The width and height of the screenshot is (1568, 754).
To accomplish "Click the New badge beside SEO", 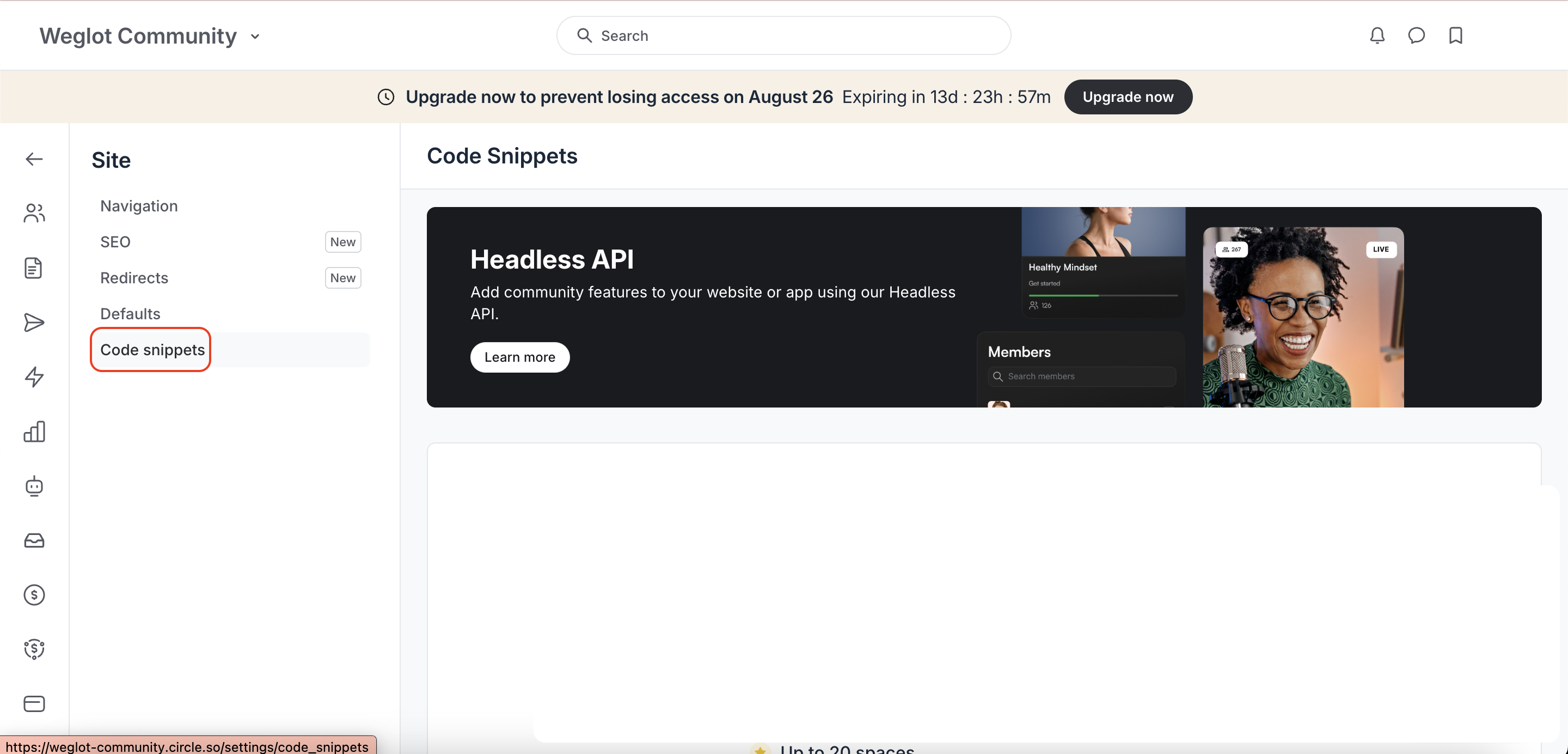I will point(342,242).
